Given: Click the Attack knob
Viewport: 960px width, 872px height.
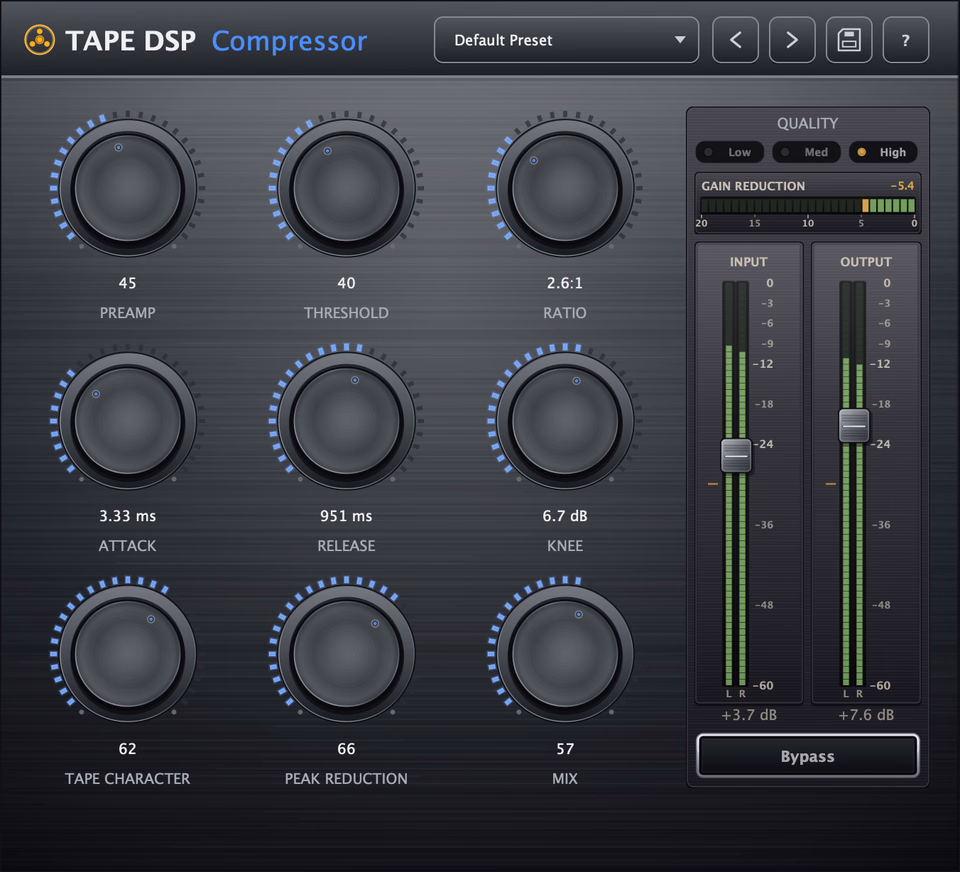Looking at the screenshot, I should coord(127,420).
